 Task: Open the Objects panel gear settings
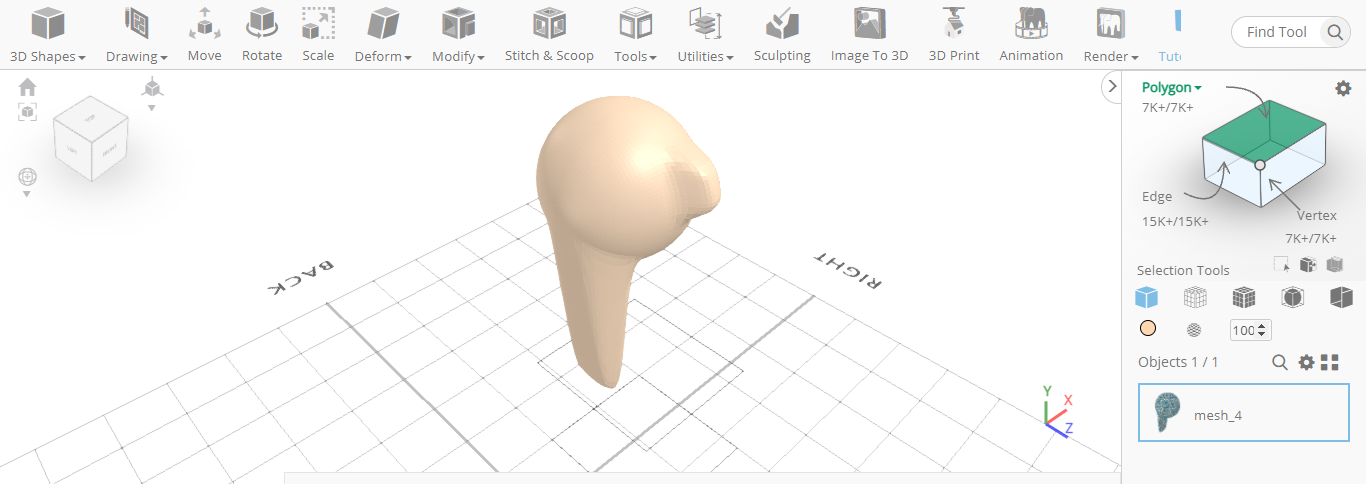point(1306,362)
